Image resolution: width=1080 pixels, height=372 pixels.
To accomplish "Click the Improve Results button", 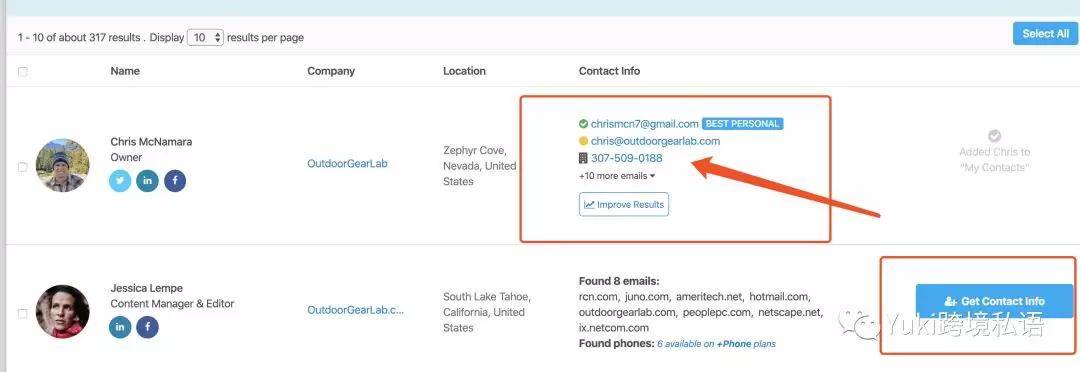I will [623, 205].
